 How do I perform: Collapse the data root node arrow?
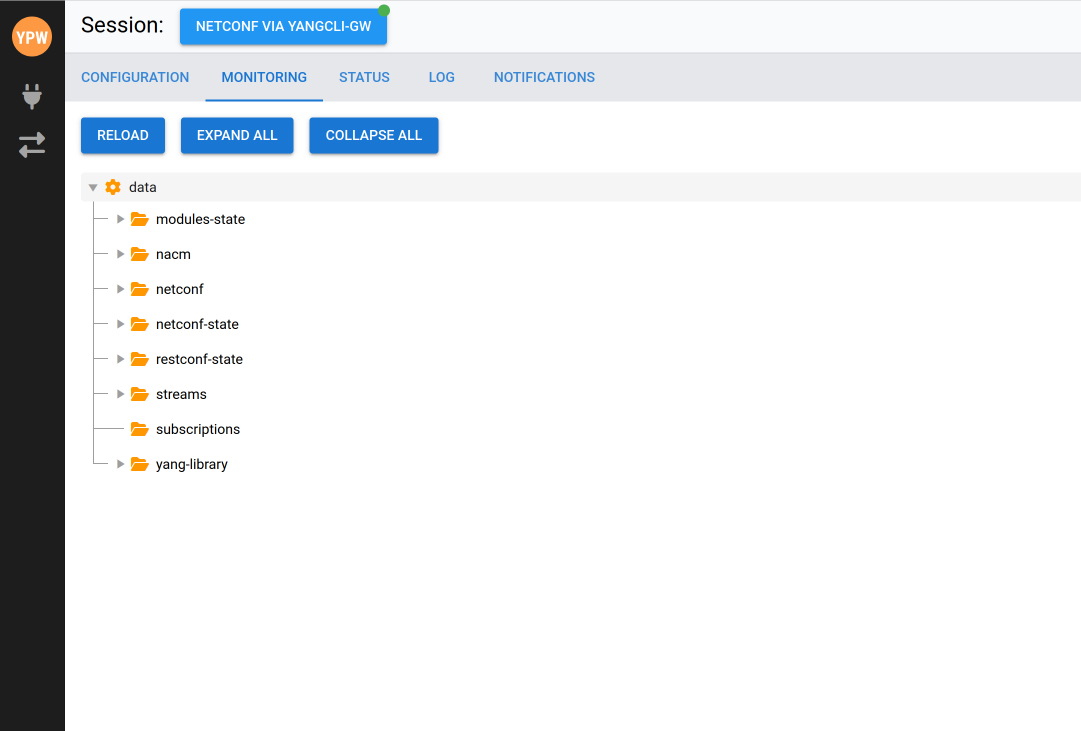(x=93, y=187)
